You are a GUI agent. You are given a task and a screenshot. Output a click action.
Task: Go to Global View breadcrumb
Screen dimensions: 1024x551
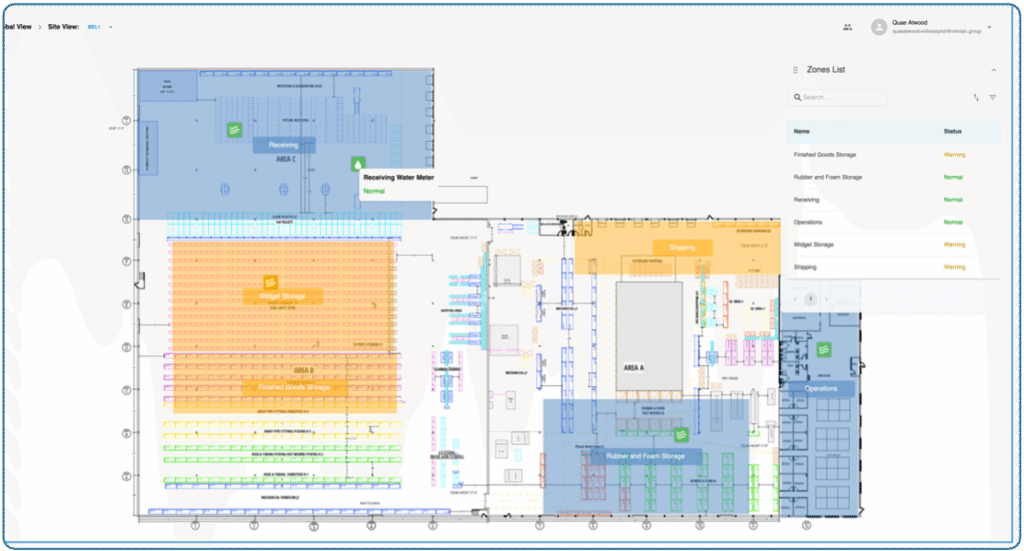pos(17,27)
